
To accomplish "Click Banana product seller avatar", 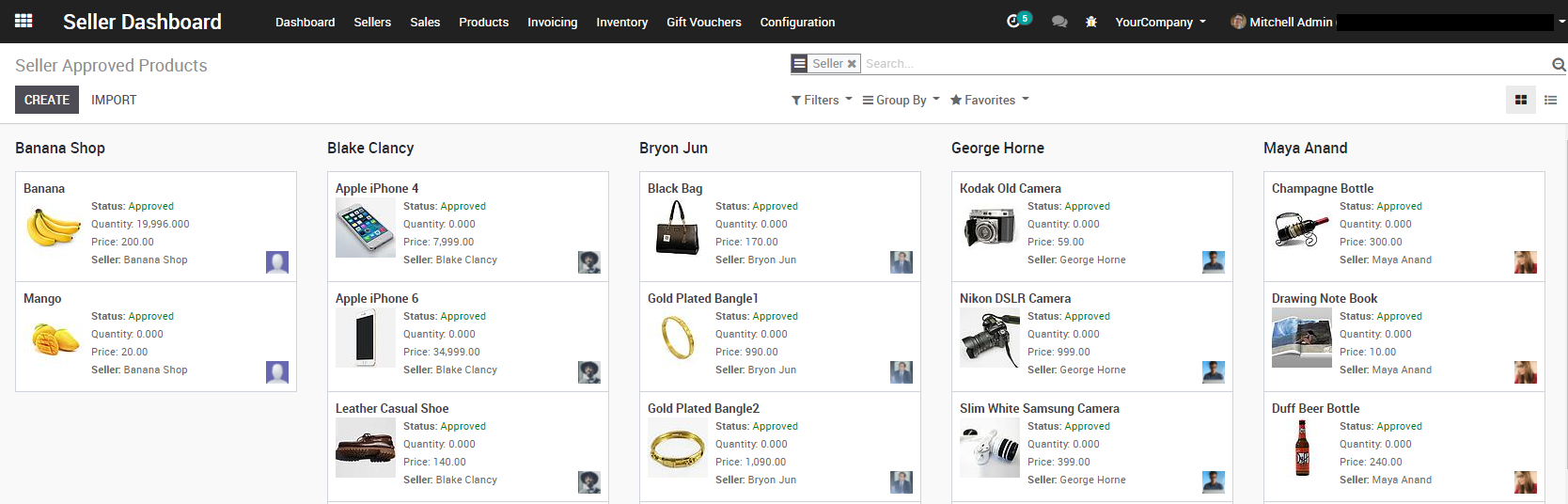I will coord(277,262).
